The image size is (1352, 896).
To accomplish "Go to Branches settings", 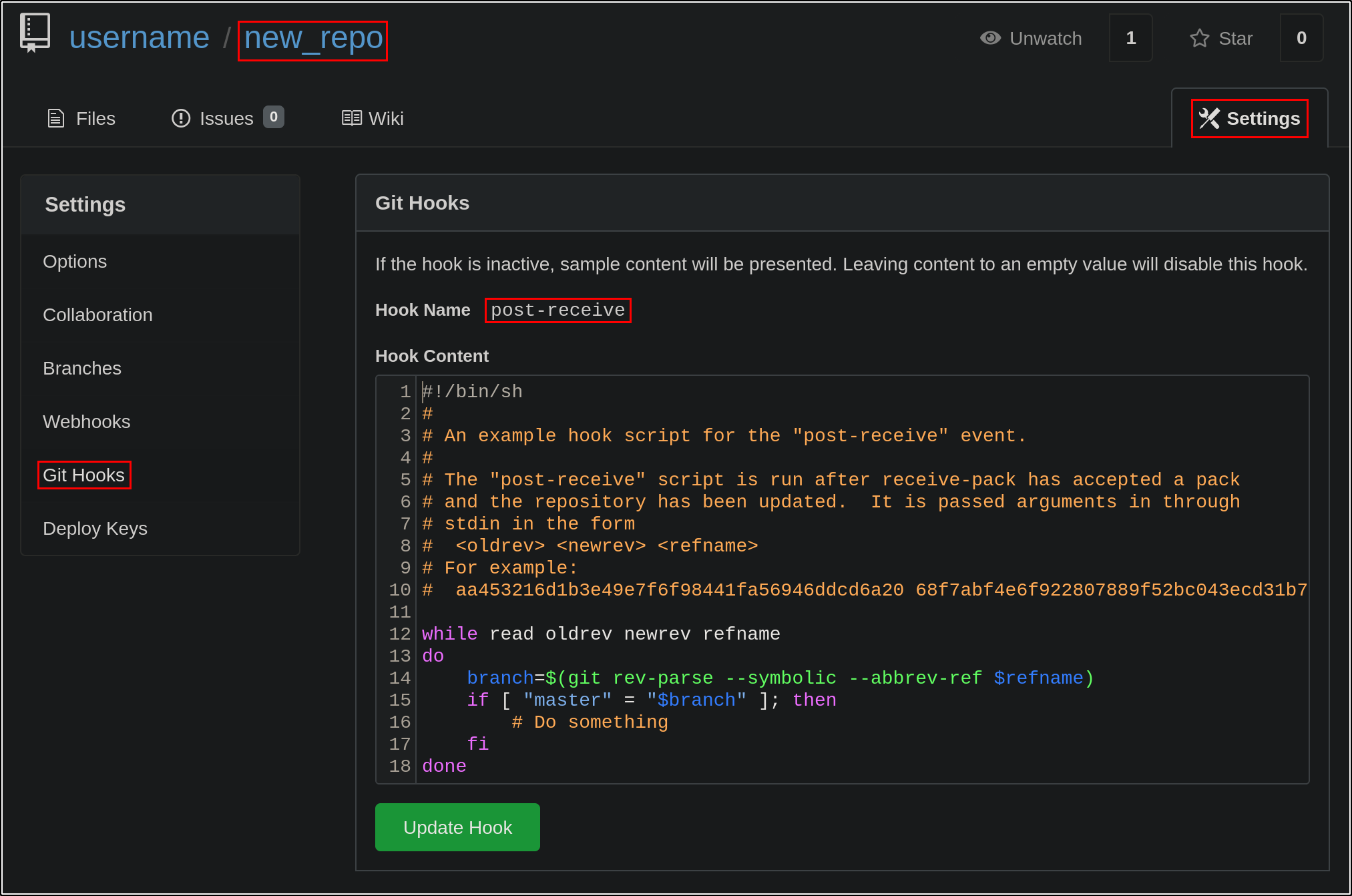I will click(82, 369).
